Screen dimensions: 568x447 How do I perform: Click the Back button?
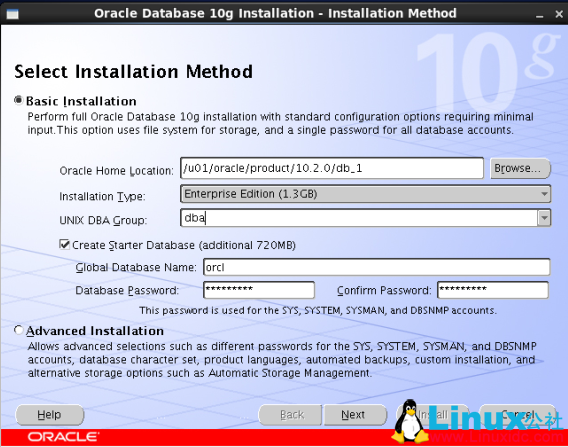click(x=290, y=415)
